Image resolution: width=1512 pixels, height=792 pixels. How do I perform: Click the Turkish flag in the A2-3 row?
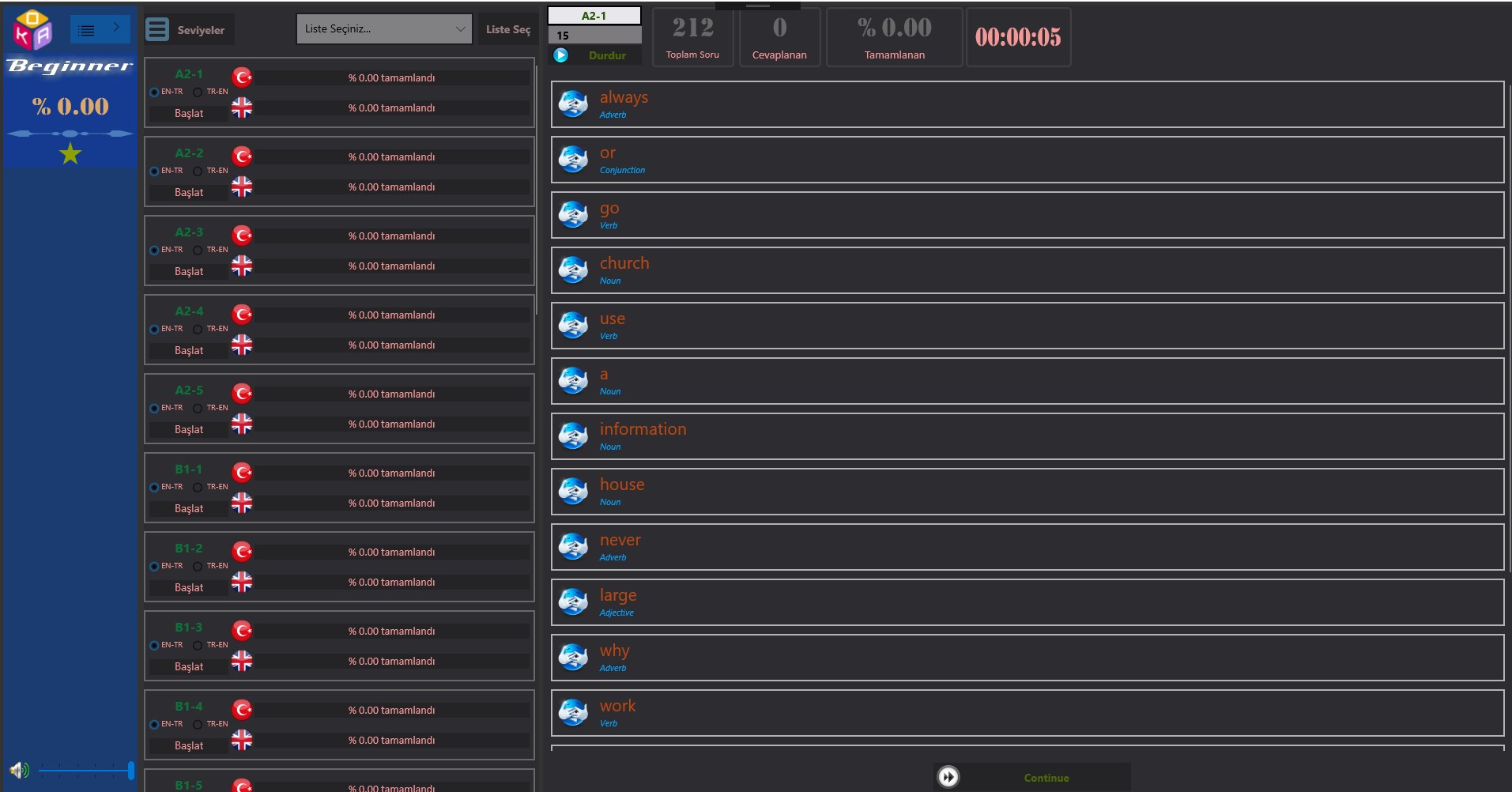(x=242, y=235)
